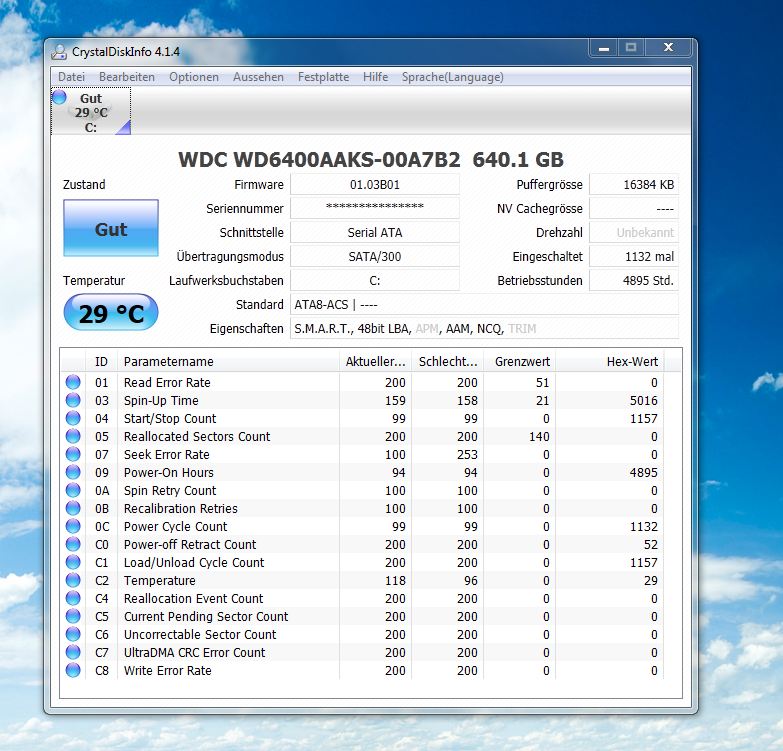Click the status orb for Write Error Rate
Screen dimensions: 783x751
click(73, 670)
